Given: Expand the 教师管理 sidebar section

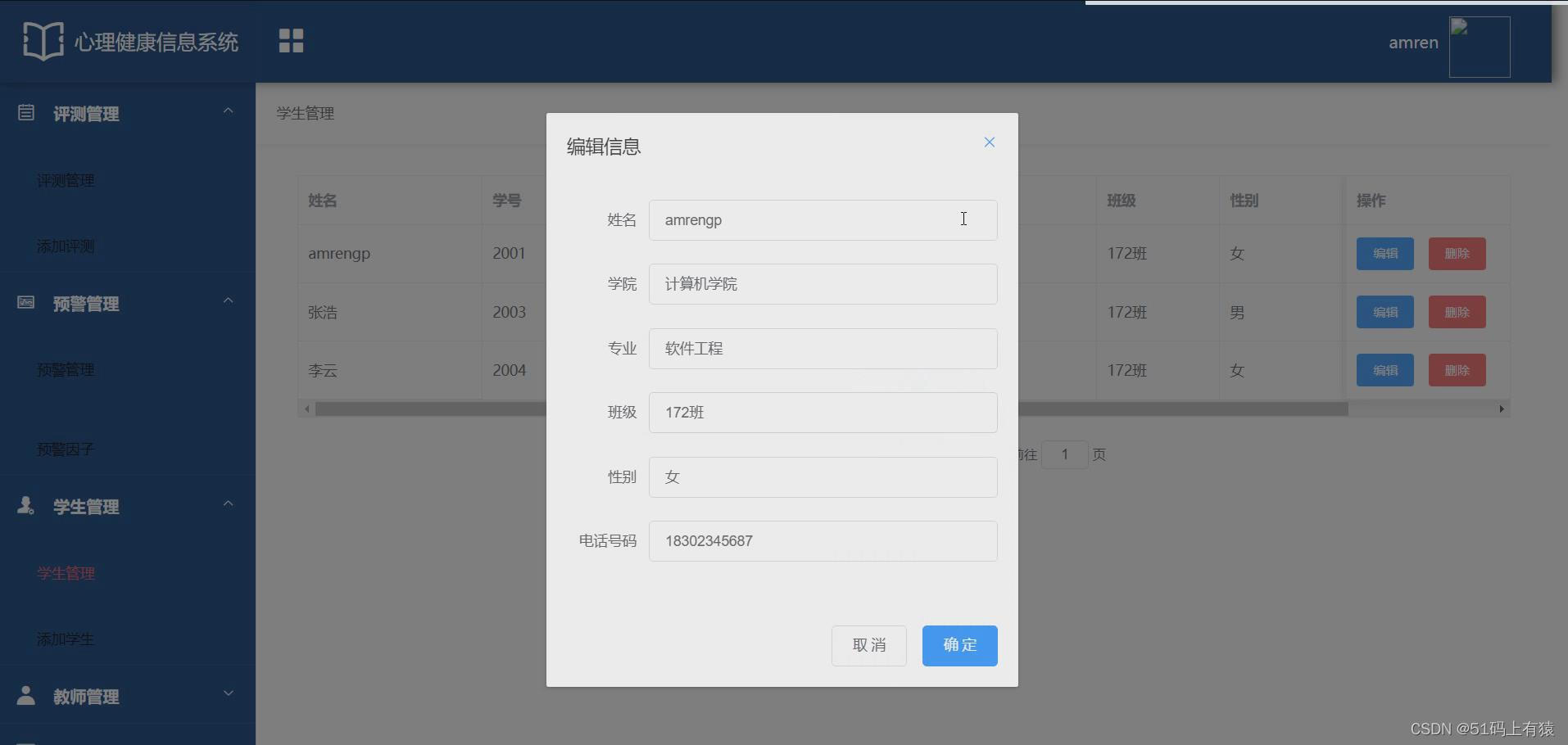Looking at the screenshot, I should coord(228,693).
